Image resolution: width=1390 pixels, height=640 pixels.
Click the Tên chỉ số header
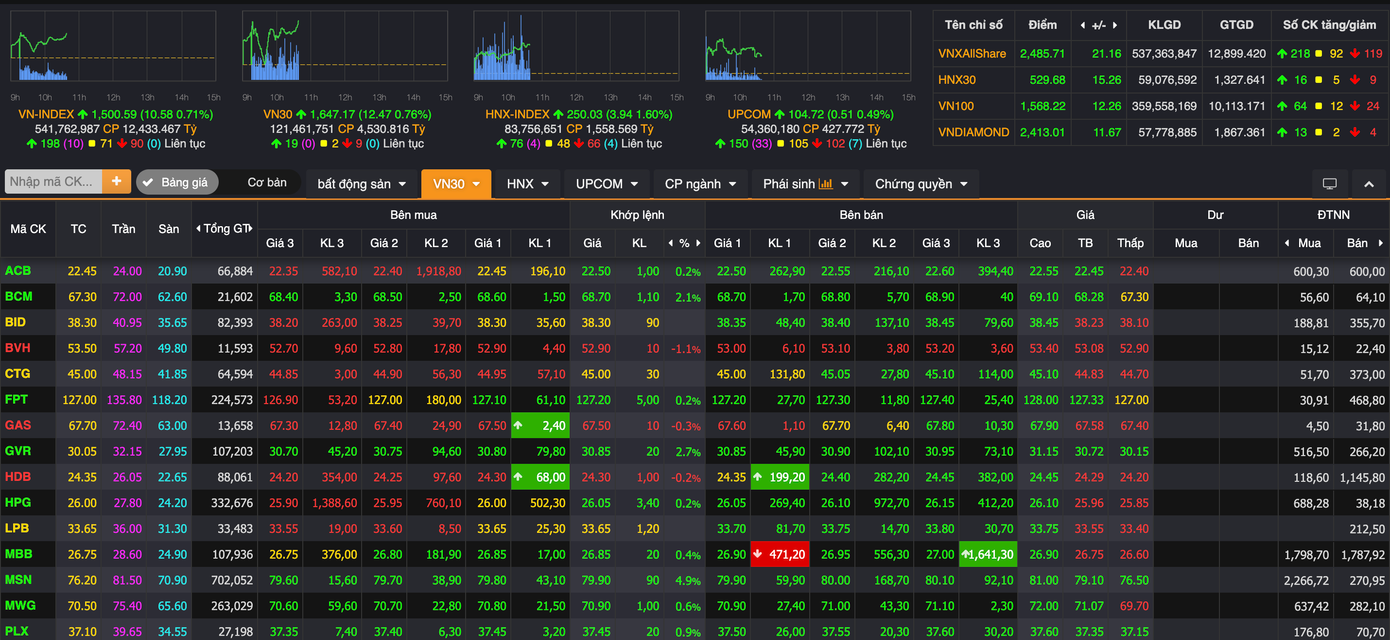[x=972, y=25]
